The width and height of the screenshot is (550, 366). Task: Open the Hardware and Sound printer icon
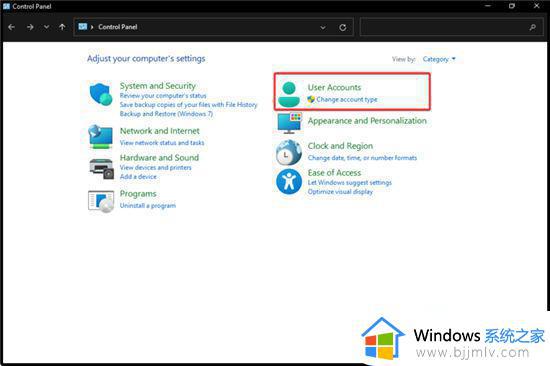[101, 169]
